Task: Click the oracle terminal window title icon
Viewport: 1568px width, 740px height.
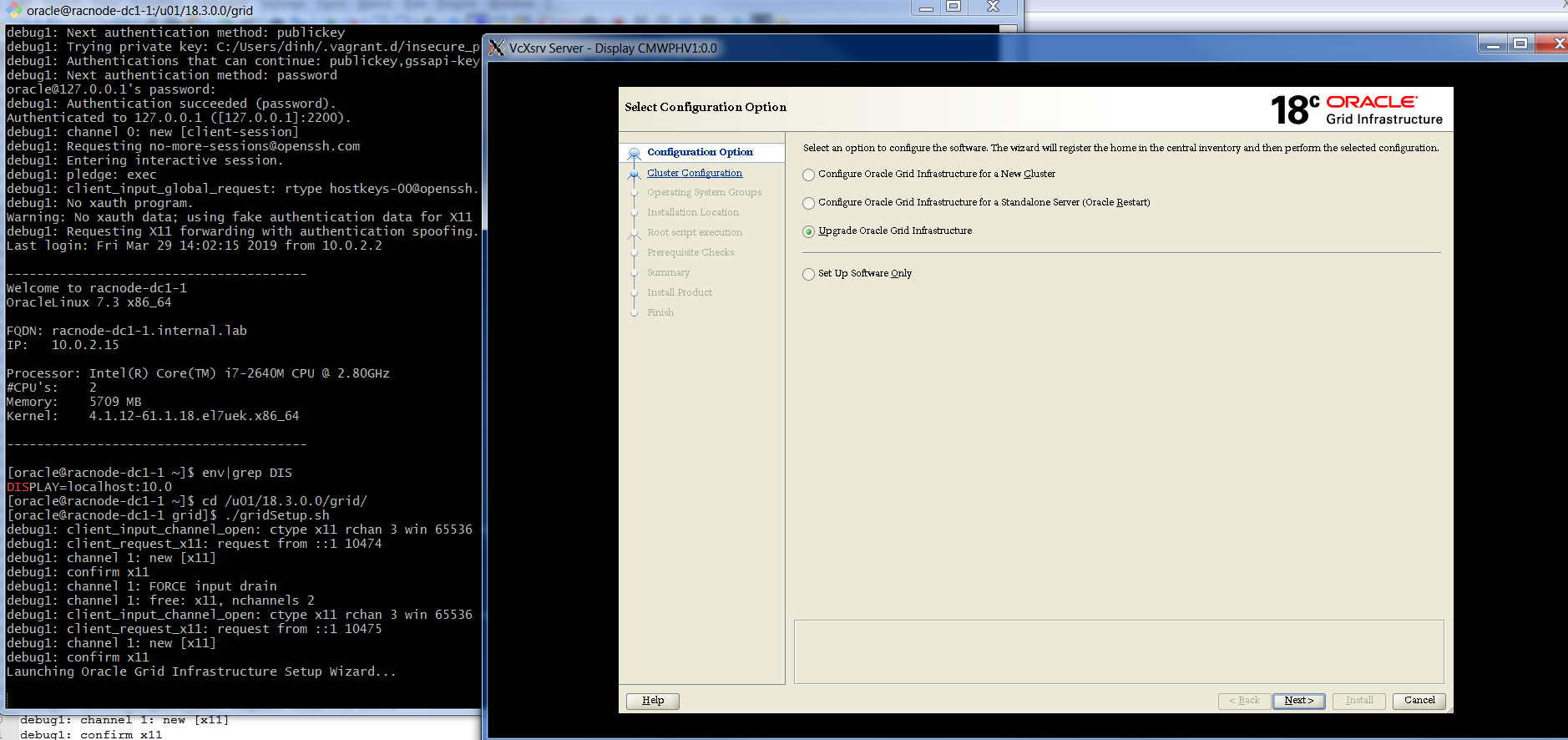Action: 14,10
